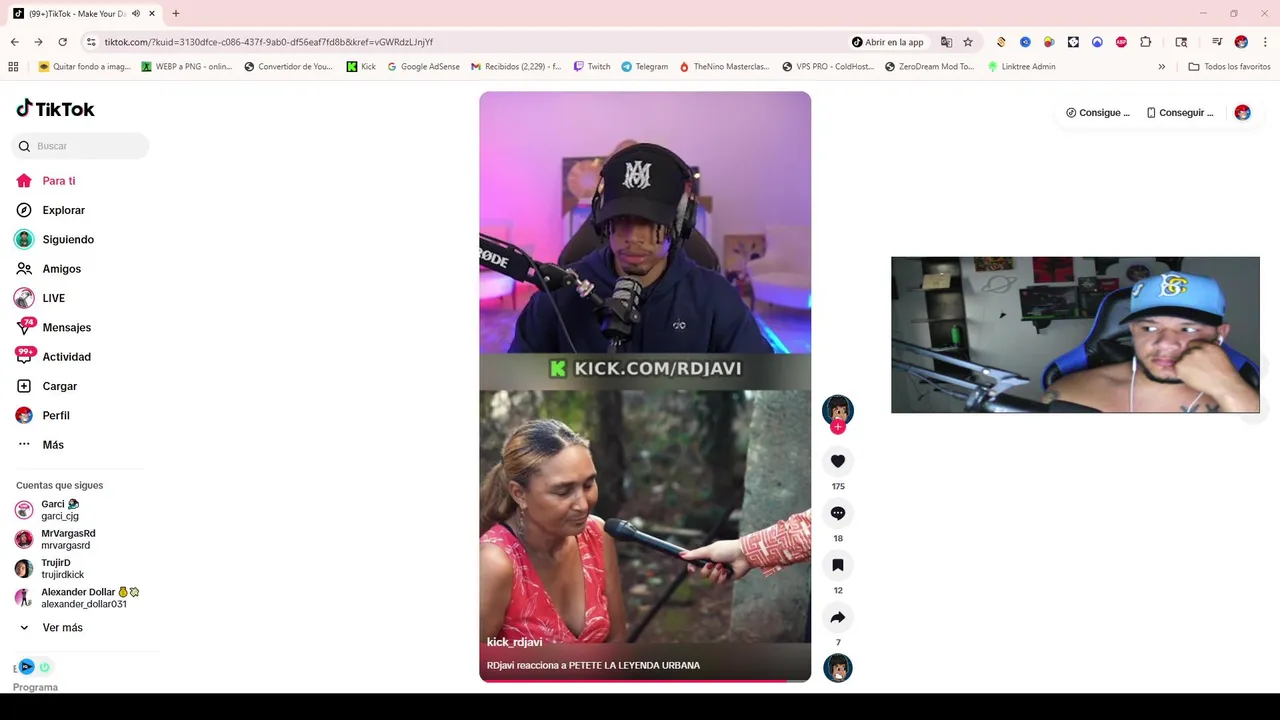
Task: Click the browser forward arrow
Action: point(38,42)
